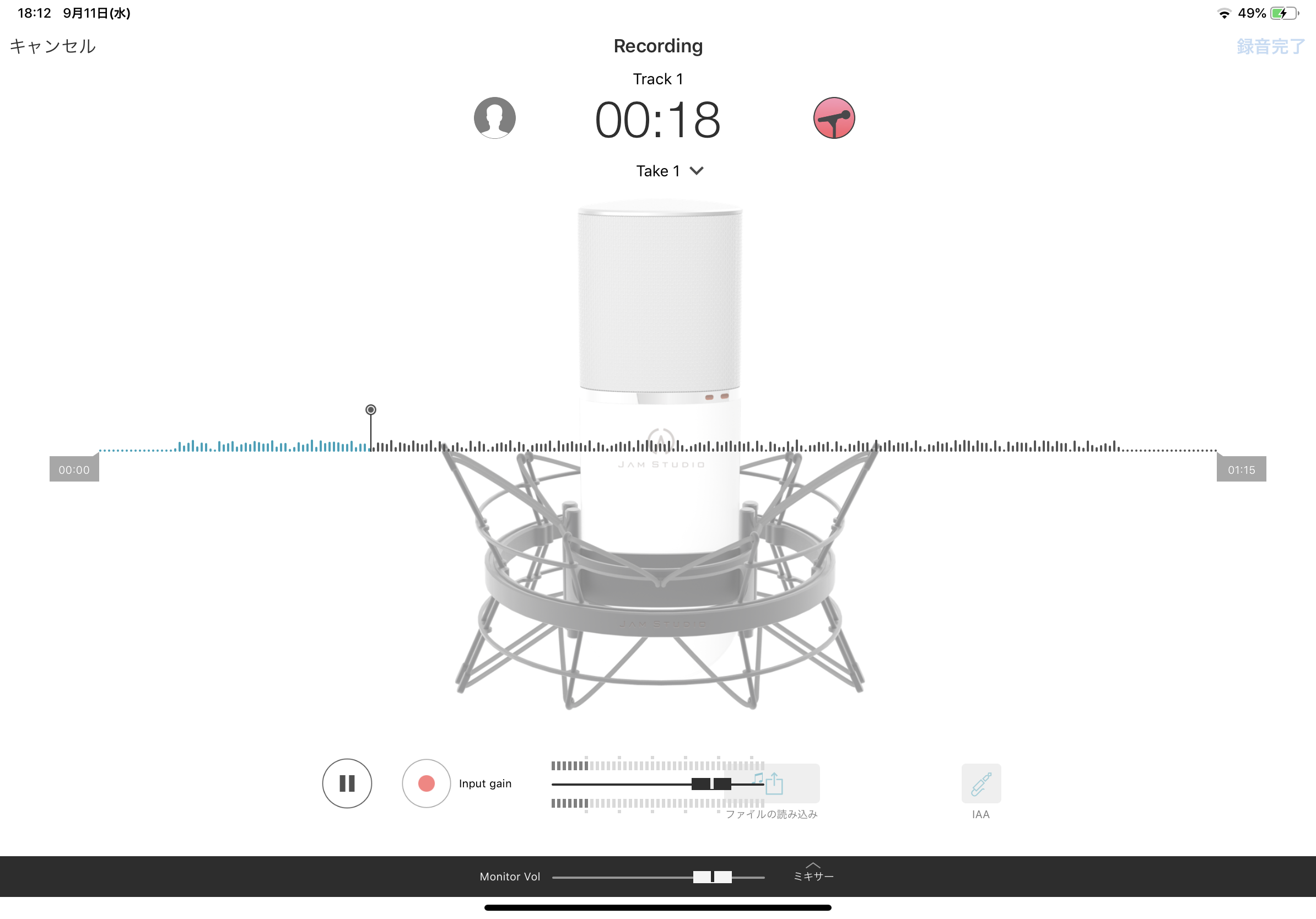Pause the recording

tap(347, 783)
